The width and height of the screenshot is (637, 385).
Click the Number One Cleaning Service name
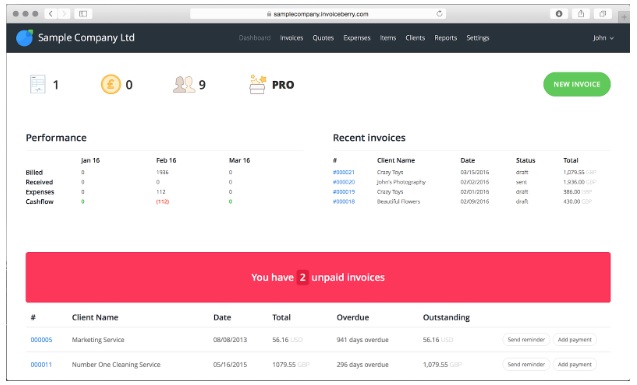click(116, 364)
